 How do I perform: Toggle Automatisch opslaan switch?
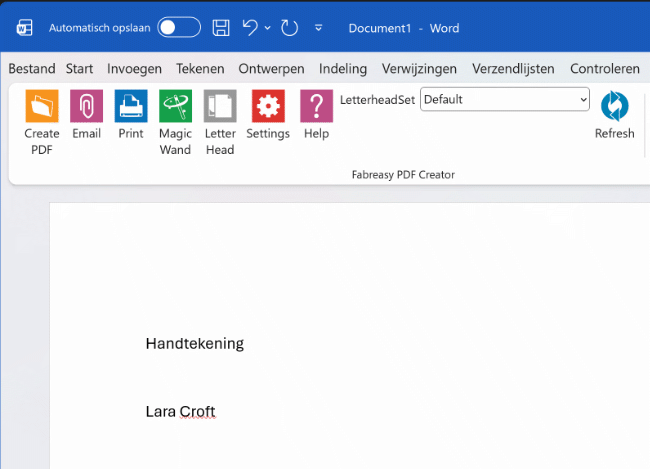click(179, 28)
